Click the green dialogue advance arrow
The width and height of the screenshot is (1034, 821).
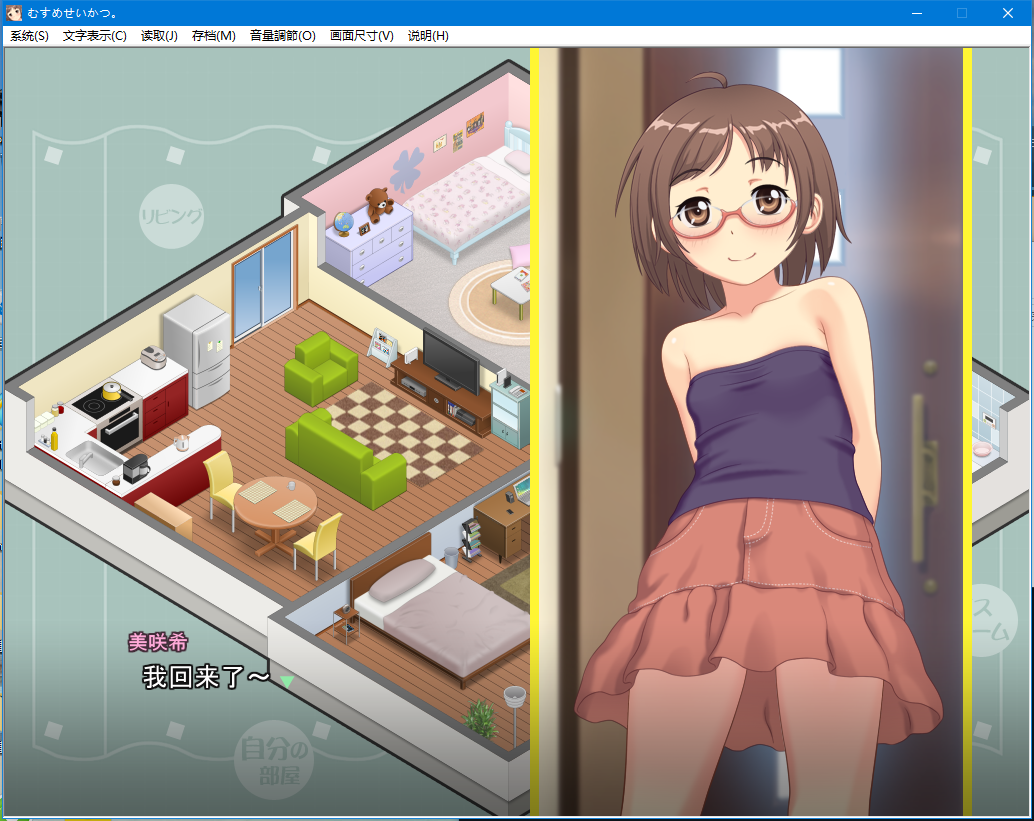coord(287,681)
